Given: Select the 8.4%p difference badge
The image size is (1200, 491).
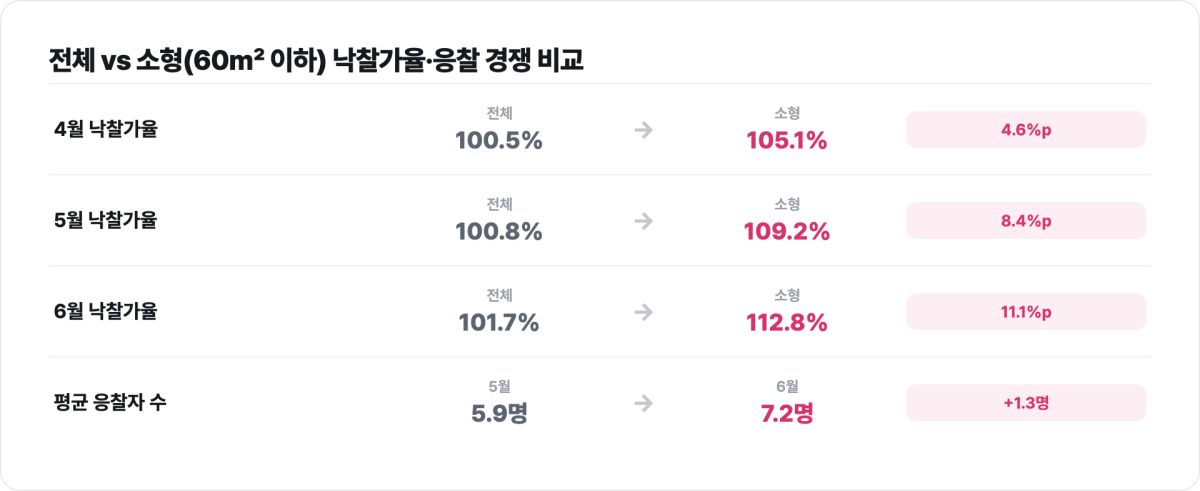Looking at the screenshot, I should click(1026, 221).
